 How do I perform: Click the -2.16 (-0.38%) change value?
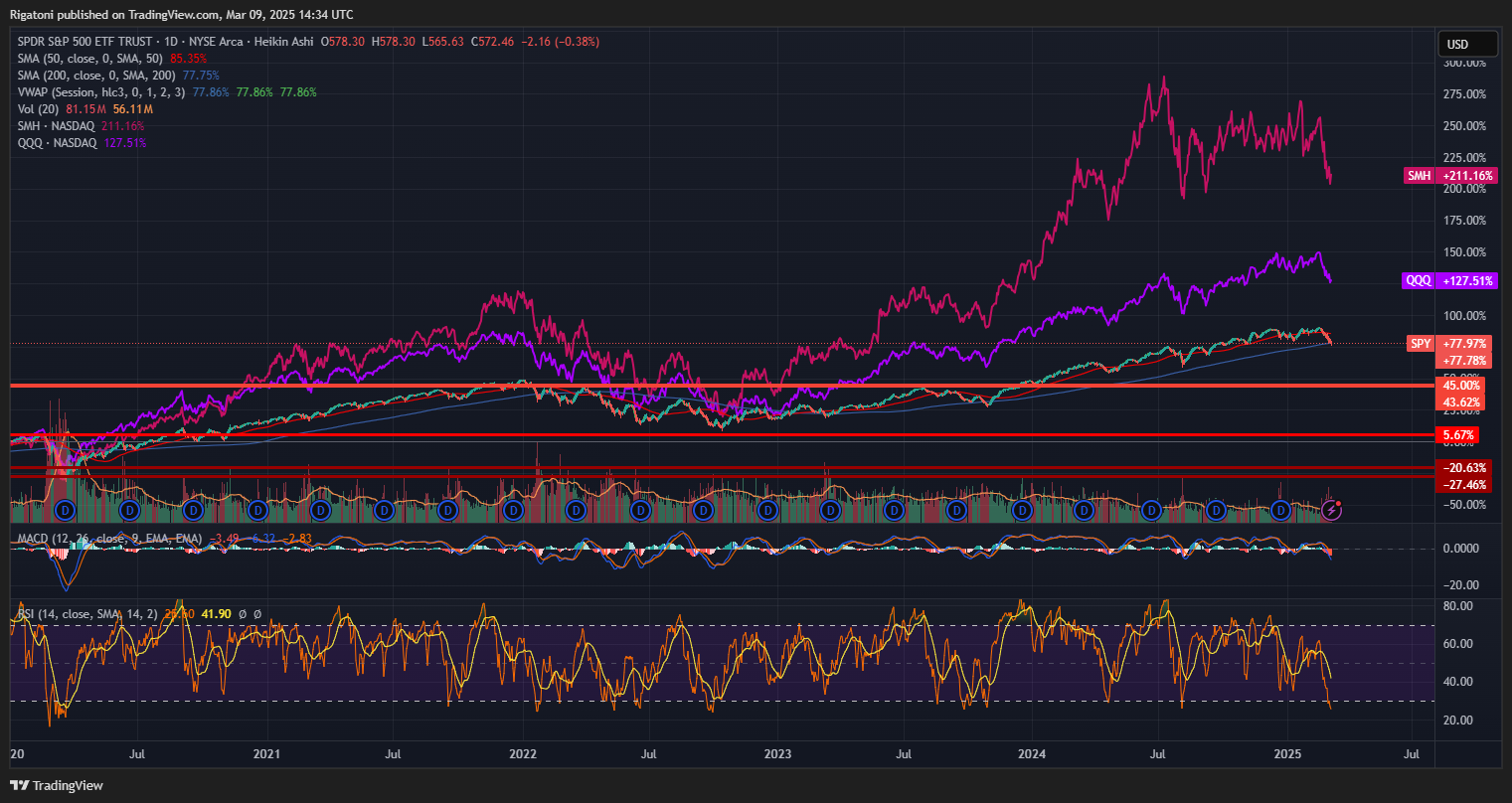point(560,42)
